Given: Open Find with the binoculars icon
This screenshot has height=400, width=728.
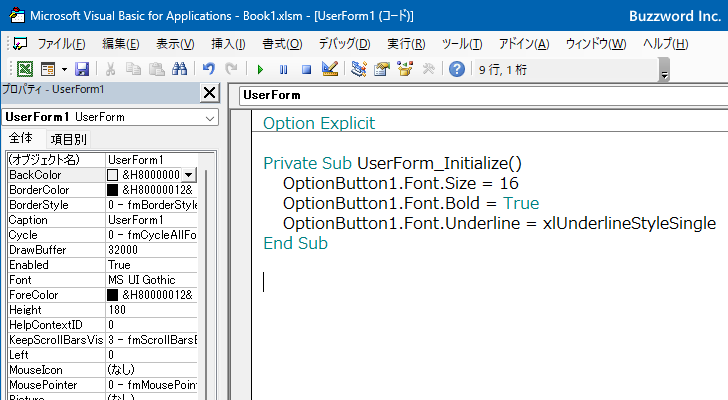Looking at the screenshot, I should pos(179,69).
